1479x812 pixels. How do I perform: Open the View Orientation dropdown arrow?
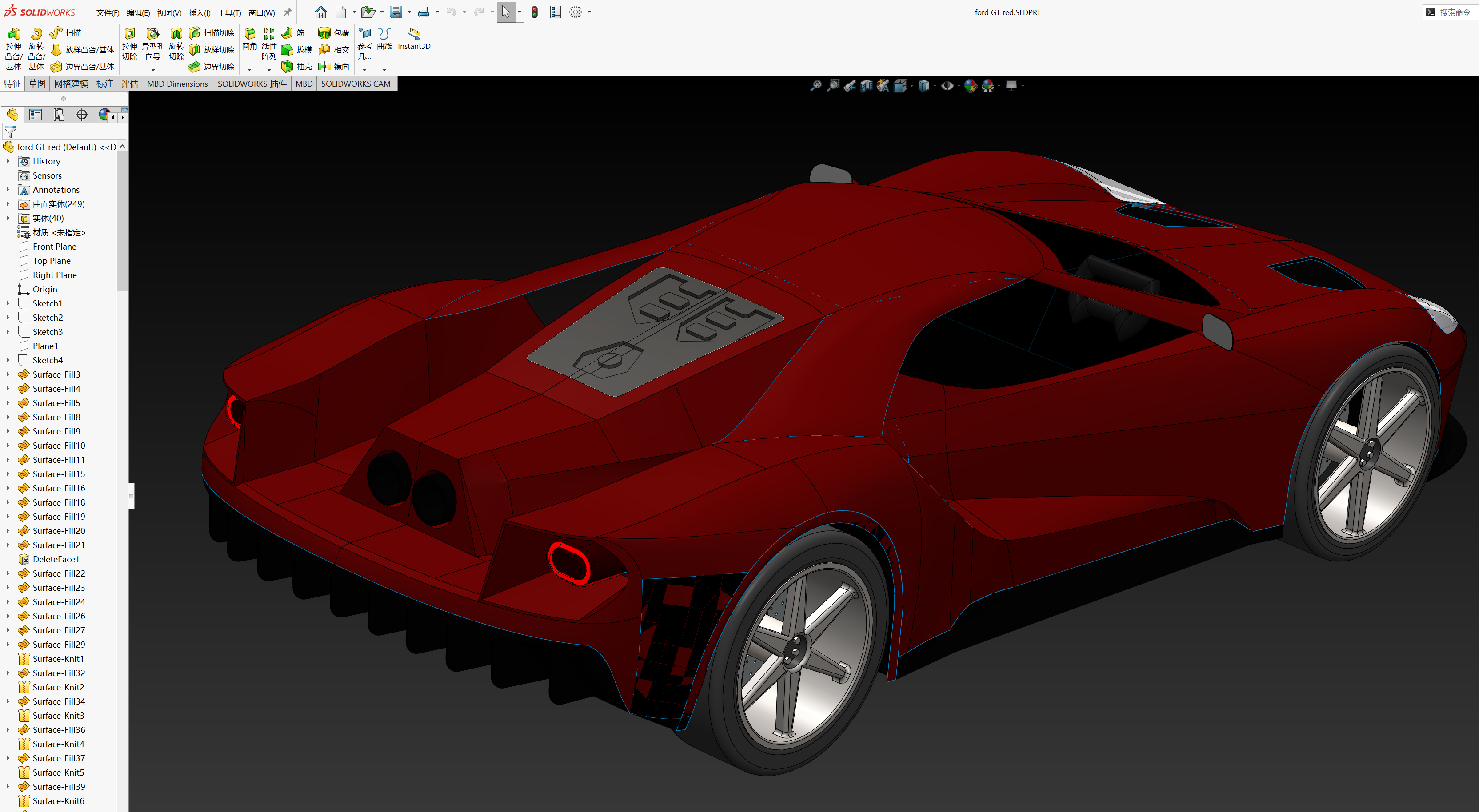pyautogui.click(x=912, y=85)
